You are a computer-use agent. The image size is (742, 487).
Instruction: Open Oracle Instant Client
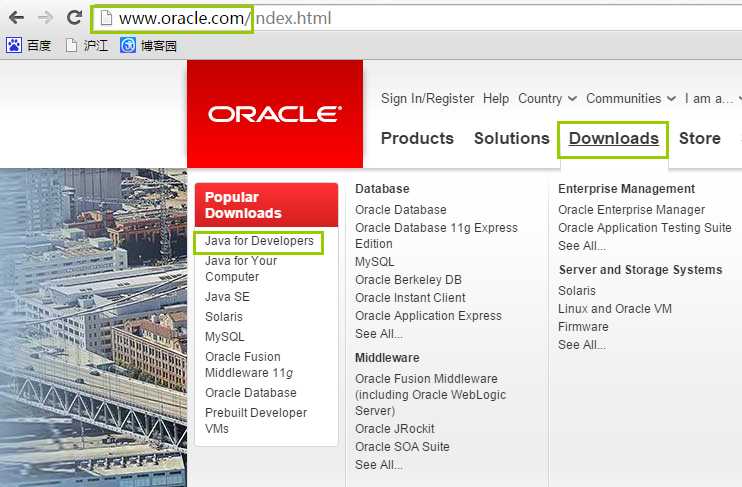tap(410, 298)
